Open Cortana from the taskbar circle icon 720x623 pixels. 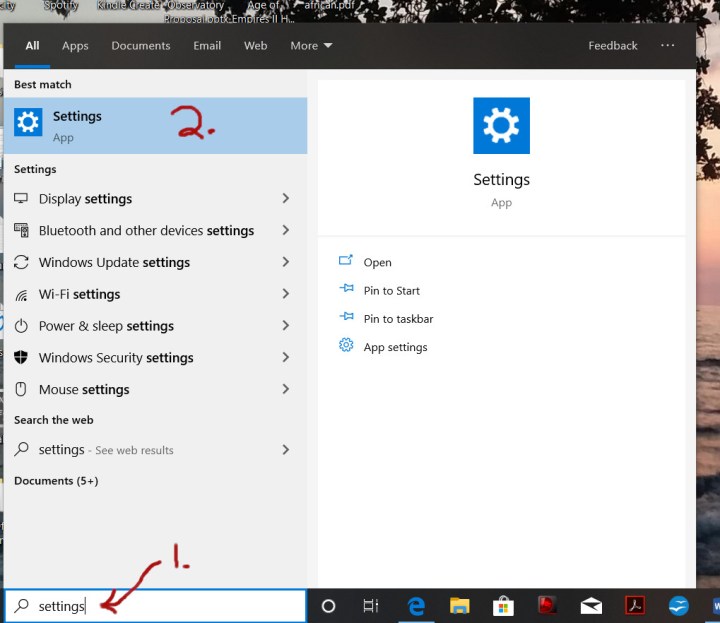click(x=328, y=606)
